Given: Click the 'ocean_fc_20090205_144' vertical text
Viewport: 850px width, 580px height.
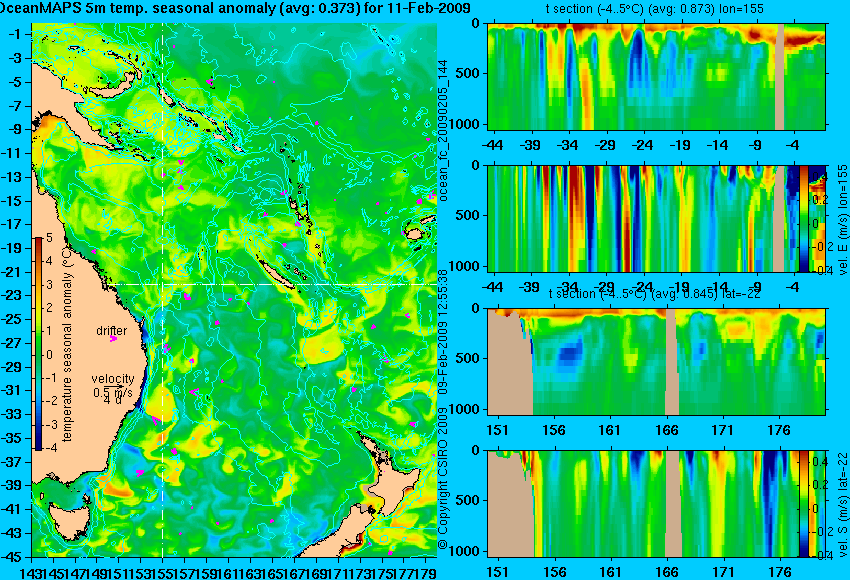Looking at the screenshot, I should point(443,130).
